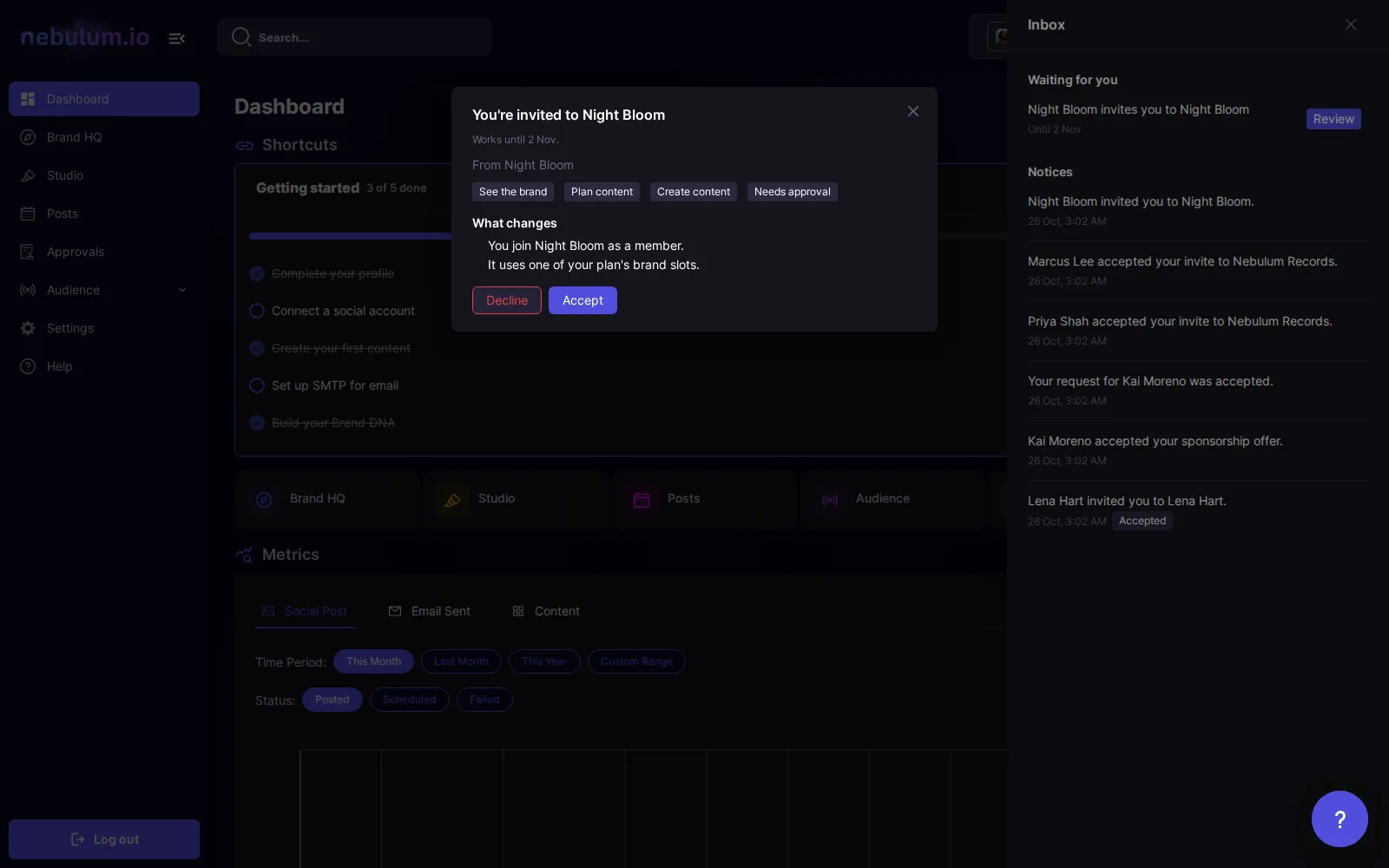The image size is (1389, 868).
Task: Switch to the Content metrics tab
Action: click(546, 611)
